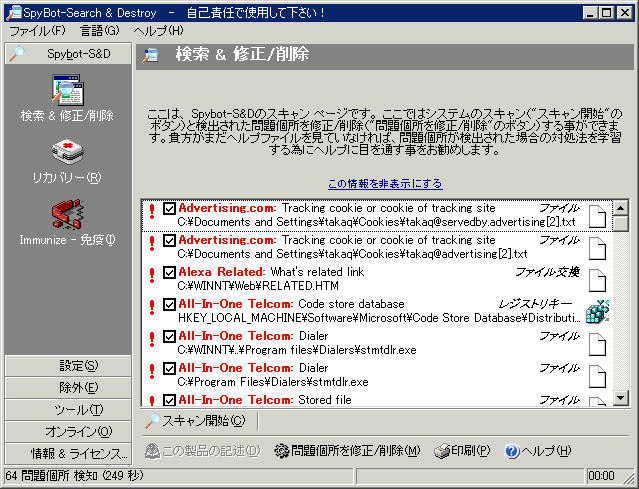
Task: Expand the ツール(T) sidebar section
Action: pos(68,410)
